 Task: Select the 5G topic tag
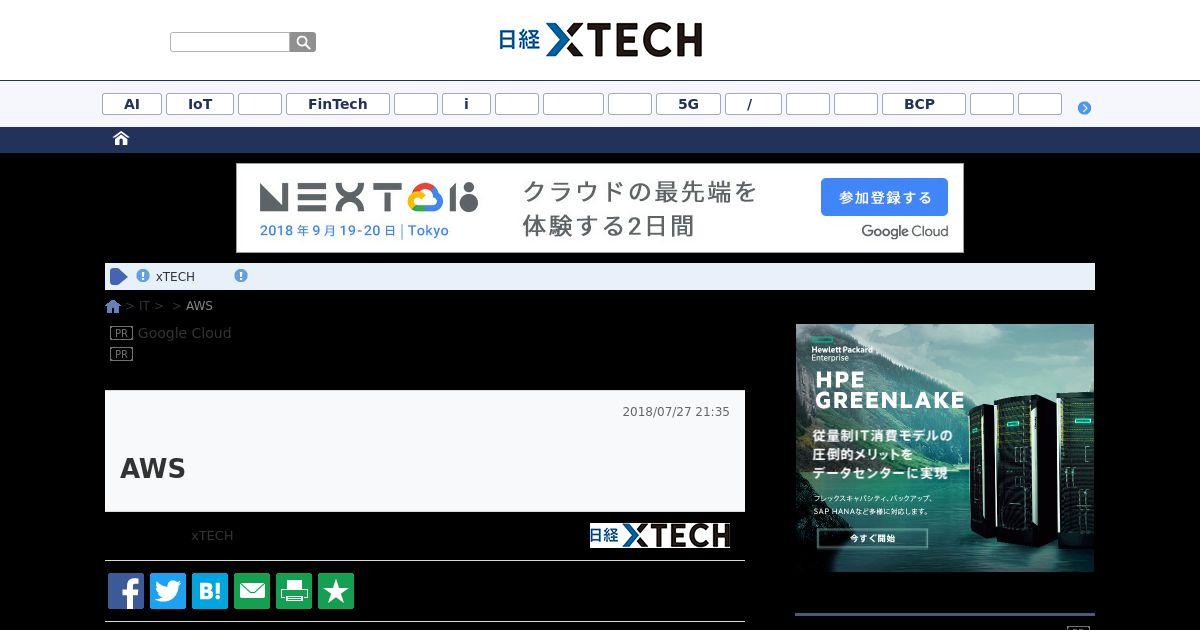(688, 104)
